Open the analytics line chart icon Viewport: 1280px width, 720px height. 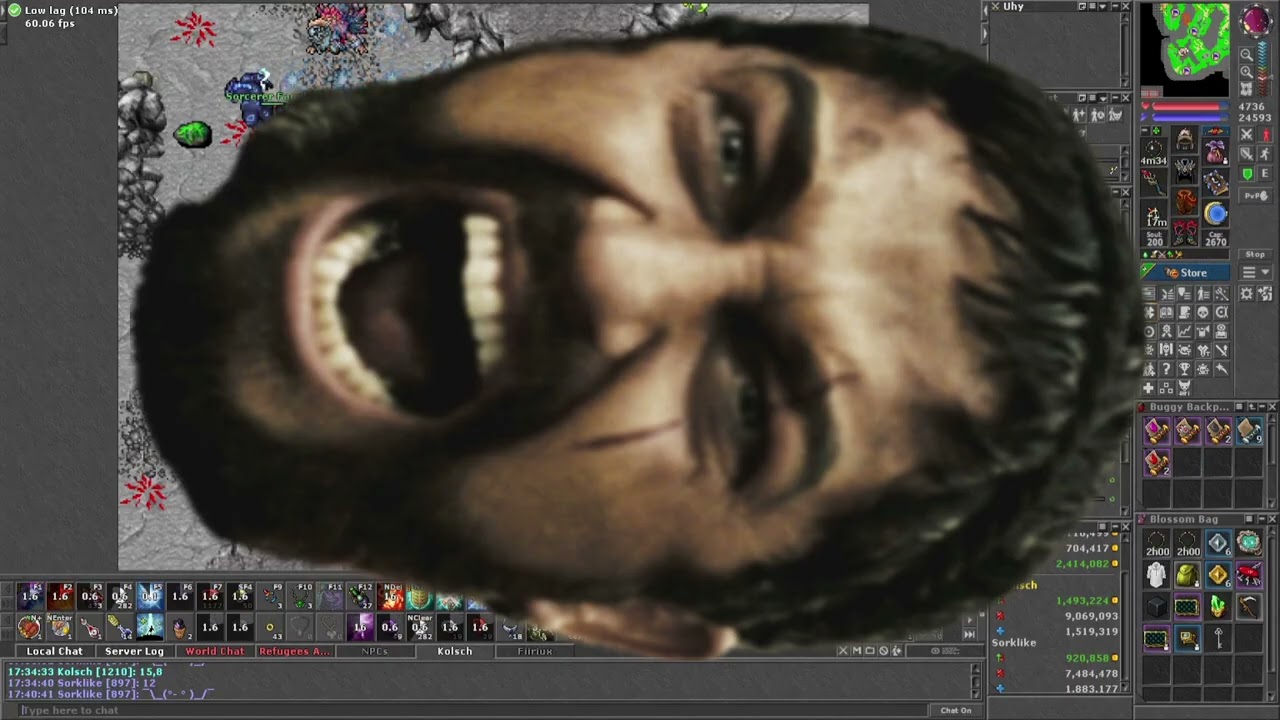(x=1185, y=331)
